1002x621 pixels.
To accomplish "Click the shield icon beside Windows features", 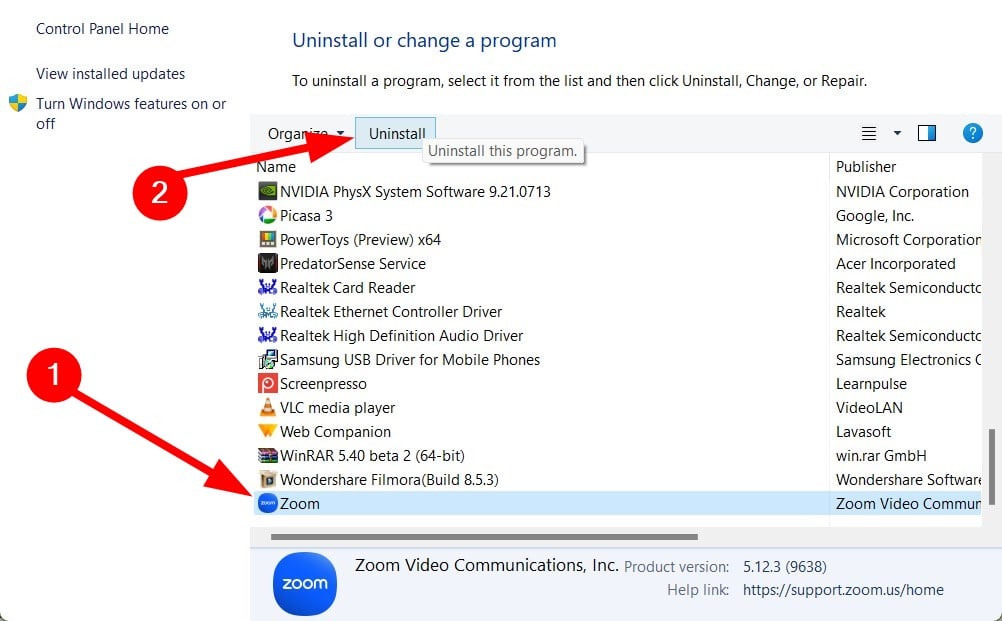I will pyautogui.click(x=18, y=103).
